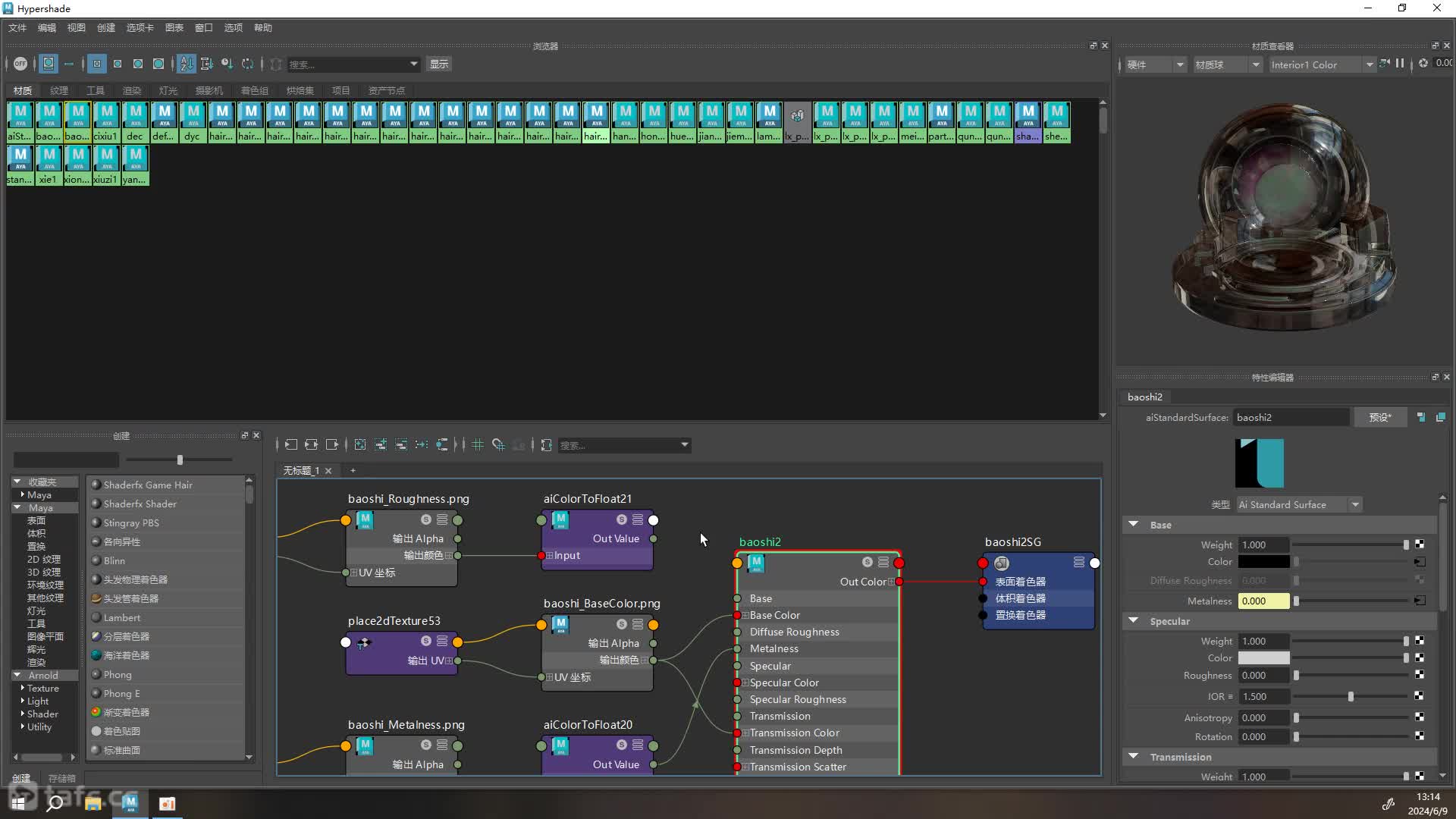Click the Specular Color swatch

(1263, 658)
